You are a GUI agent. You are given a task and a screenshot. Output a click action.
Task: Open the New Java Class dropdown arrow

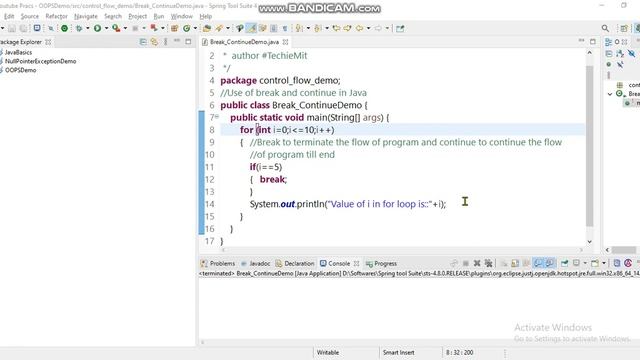[195, 28]
